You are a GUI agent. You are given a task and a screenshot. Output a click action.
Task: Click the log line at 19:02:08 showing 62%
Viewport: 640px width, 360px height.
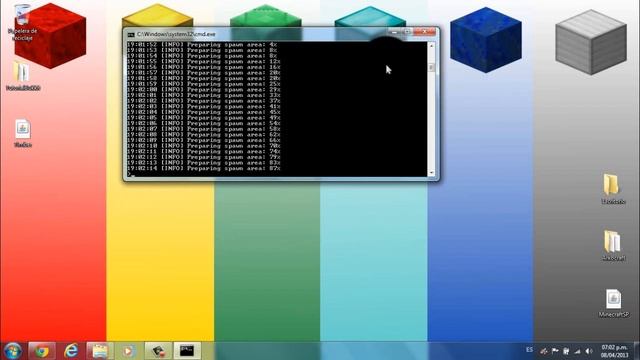click(203, 134)
